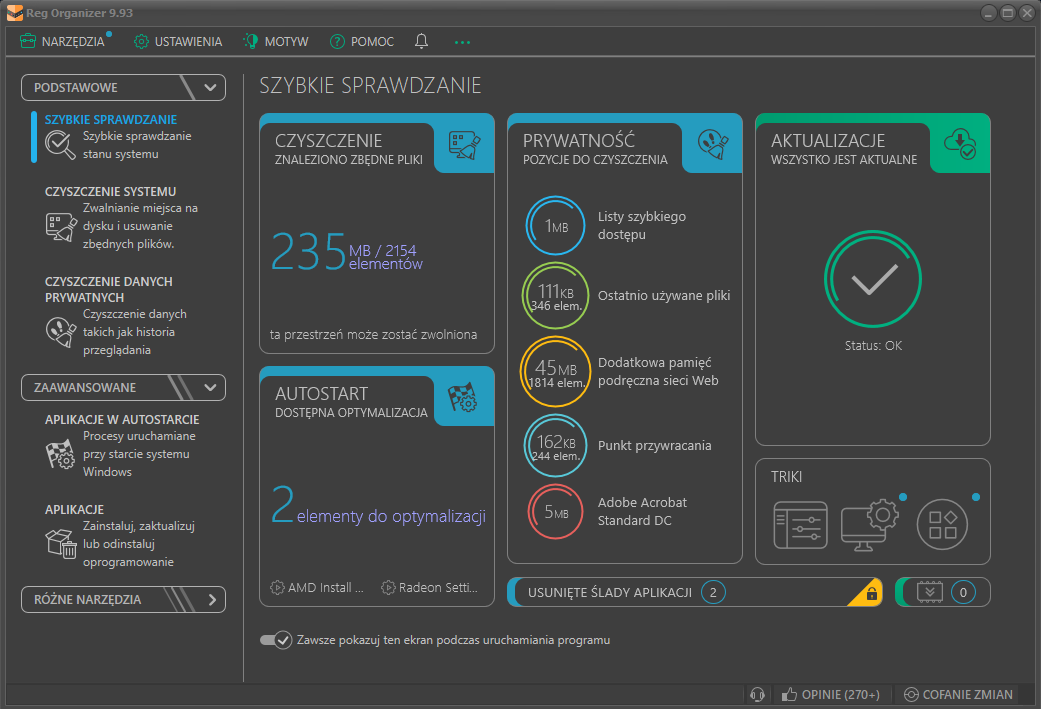The image size is (1041, 709).
Task: Select Szybkie sprawdzanie in the sidebar
Action: 111,119
